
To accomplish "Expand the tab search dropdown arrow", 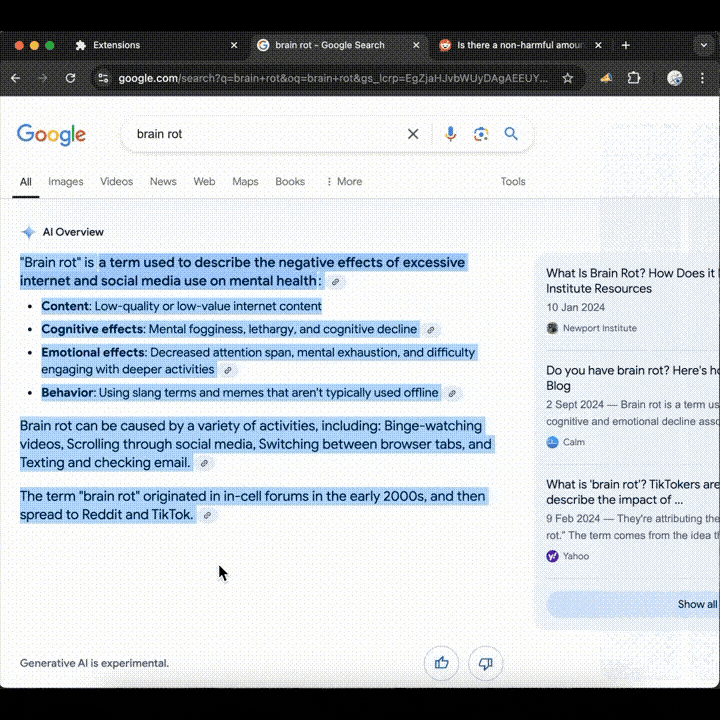I will [703, 45].
